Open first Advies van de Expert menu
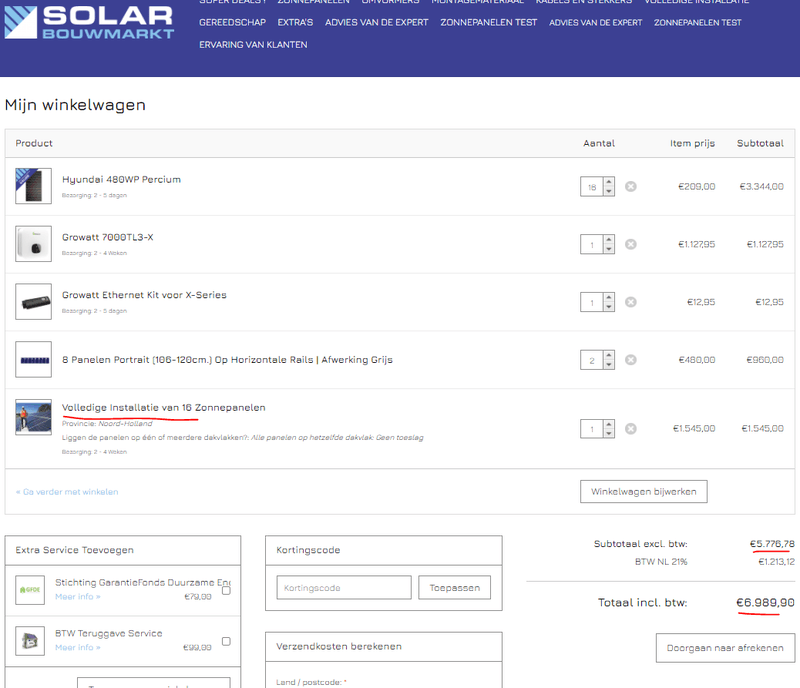The image size is (800, 688). (x=377, y=22)
